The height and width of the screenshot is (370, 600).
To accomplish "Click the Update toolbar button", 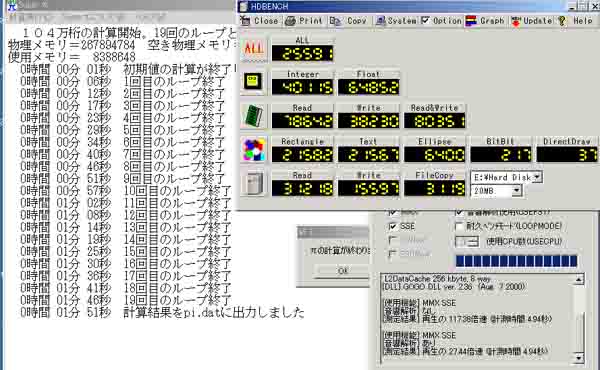I will 532,21.
